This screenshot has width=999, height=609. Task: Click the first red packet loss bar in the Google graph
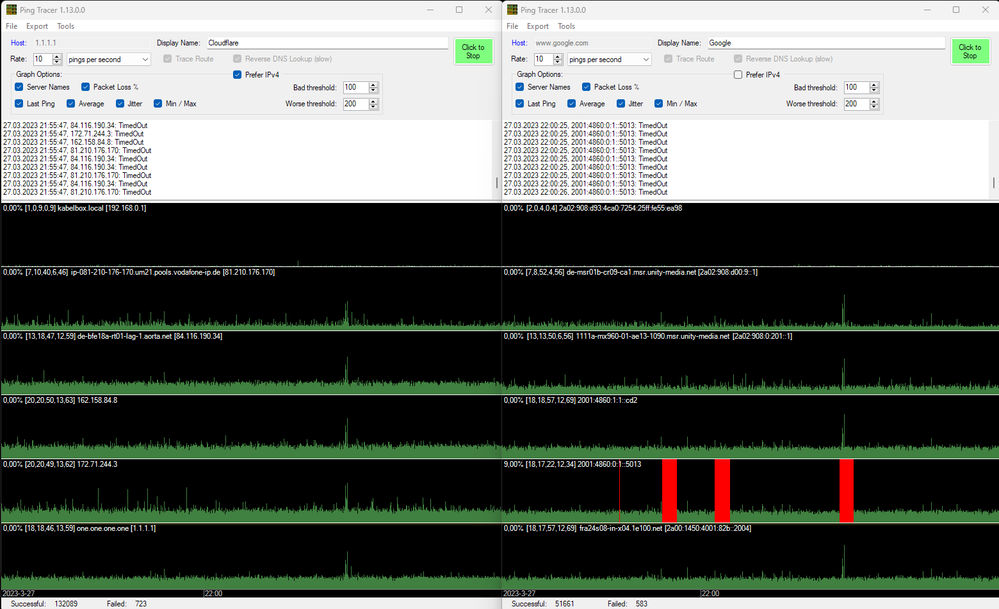click(669, 490)
